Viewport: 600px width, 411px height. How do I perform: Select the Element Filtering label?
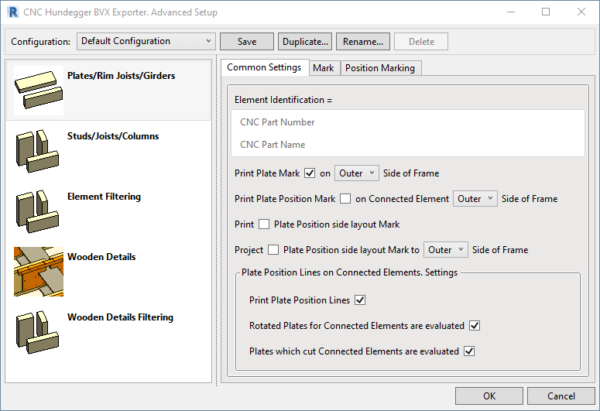click(104, 197)
